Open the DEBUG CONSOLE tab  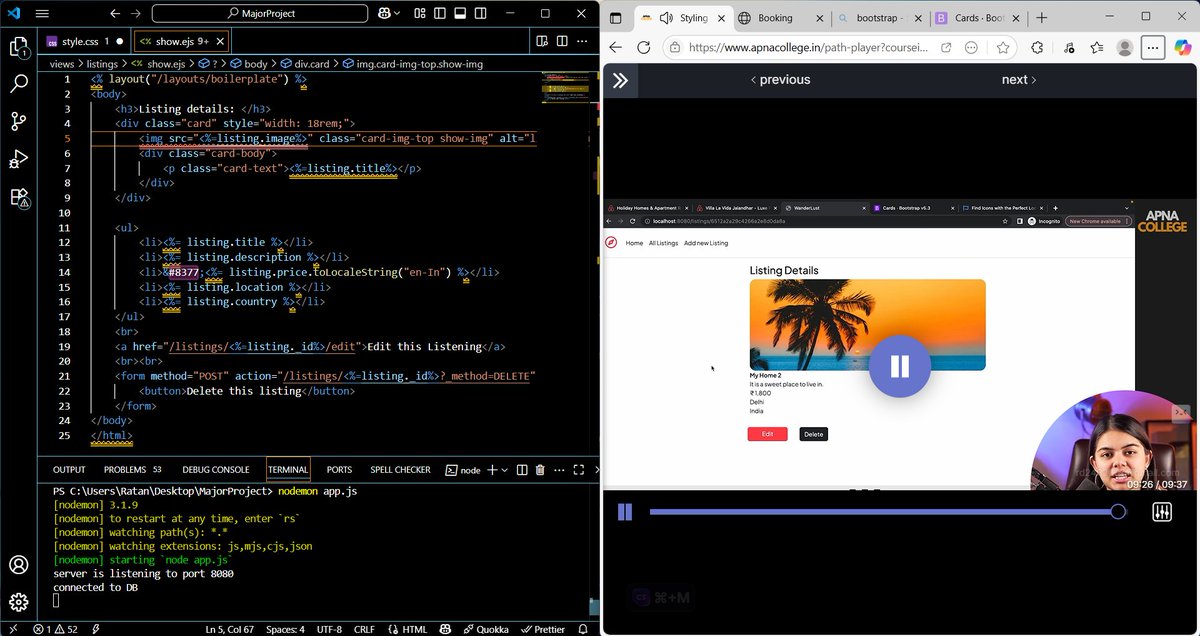point(215,469)
